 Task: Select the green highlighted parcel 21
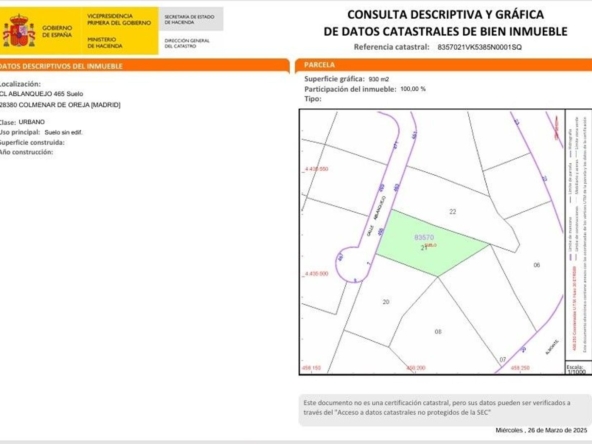429,243
